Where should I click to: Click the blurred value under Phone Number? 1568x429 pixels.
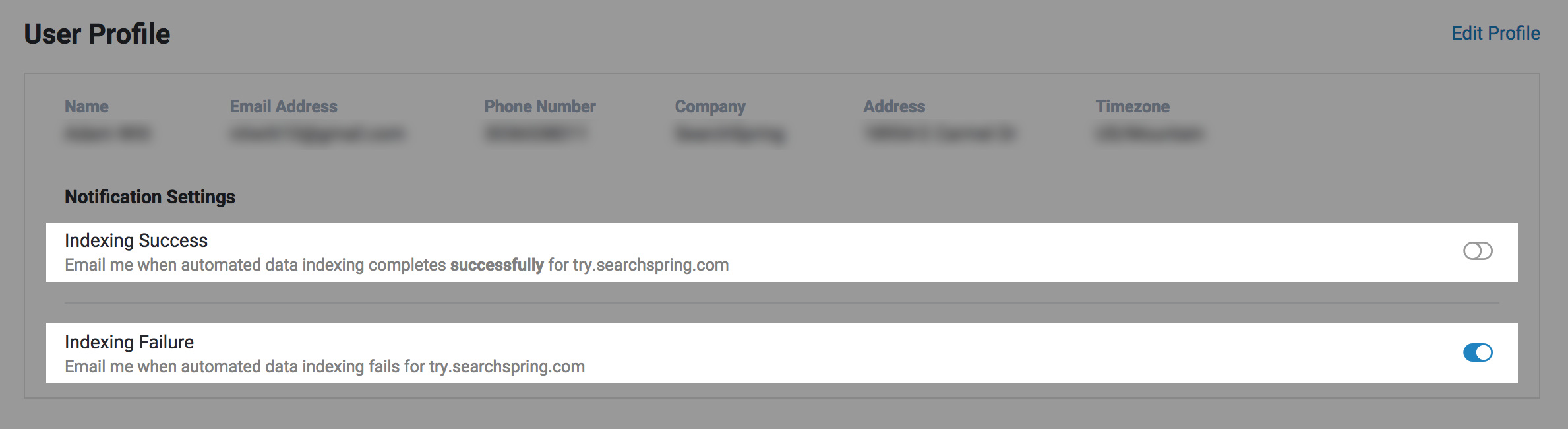pos(535,134)
